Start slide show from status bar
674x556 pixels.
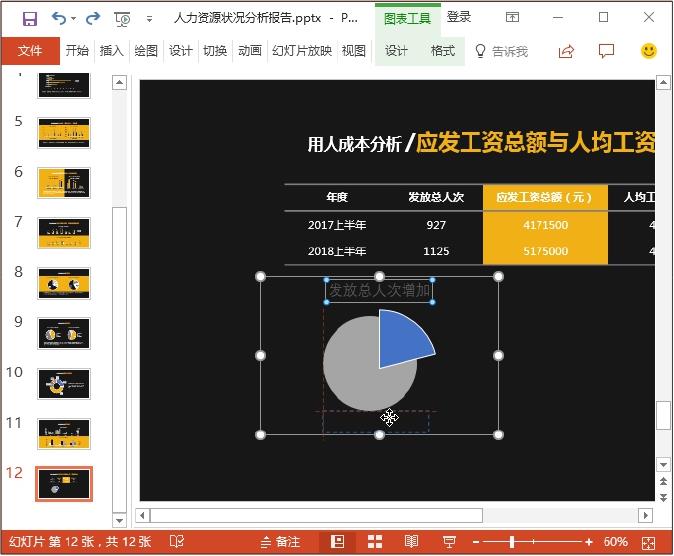click(449, 541)
